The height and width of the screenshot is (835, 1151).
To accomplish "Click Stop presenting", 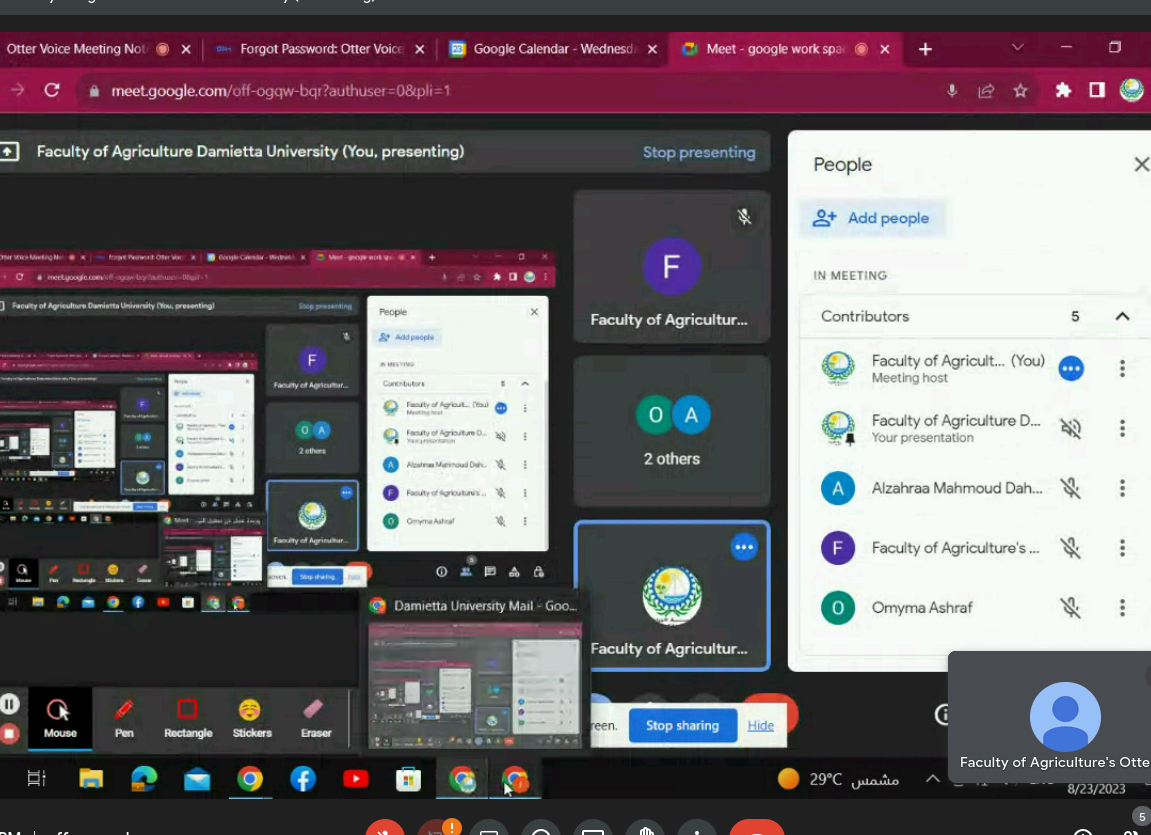I will pyautogui.click(x=699, y=152).
